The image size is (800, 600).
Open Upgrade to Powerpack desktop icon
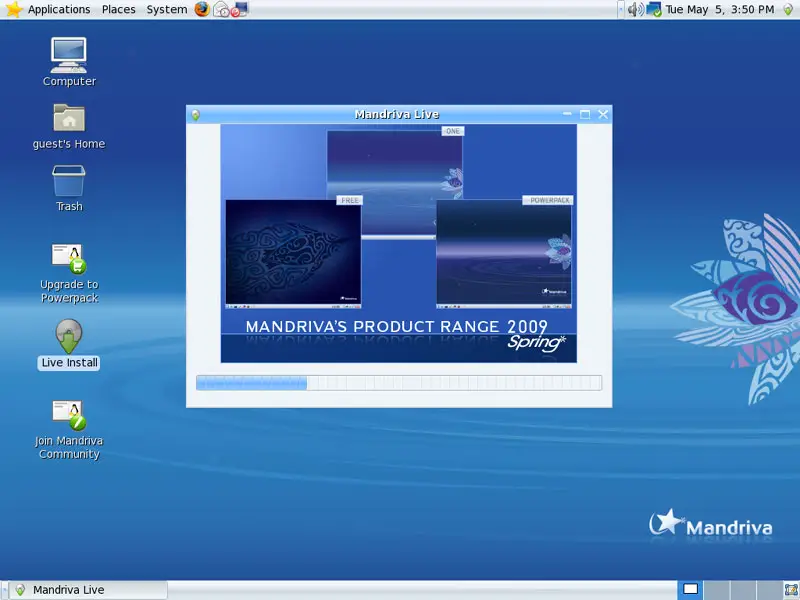[x=69, y=273]
